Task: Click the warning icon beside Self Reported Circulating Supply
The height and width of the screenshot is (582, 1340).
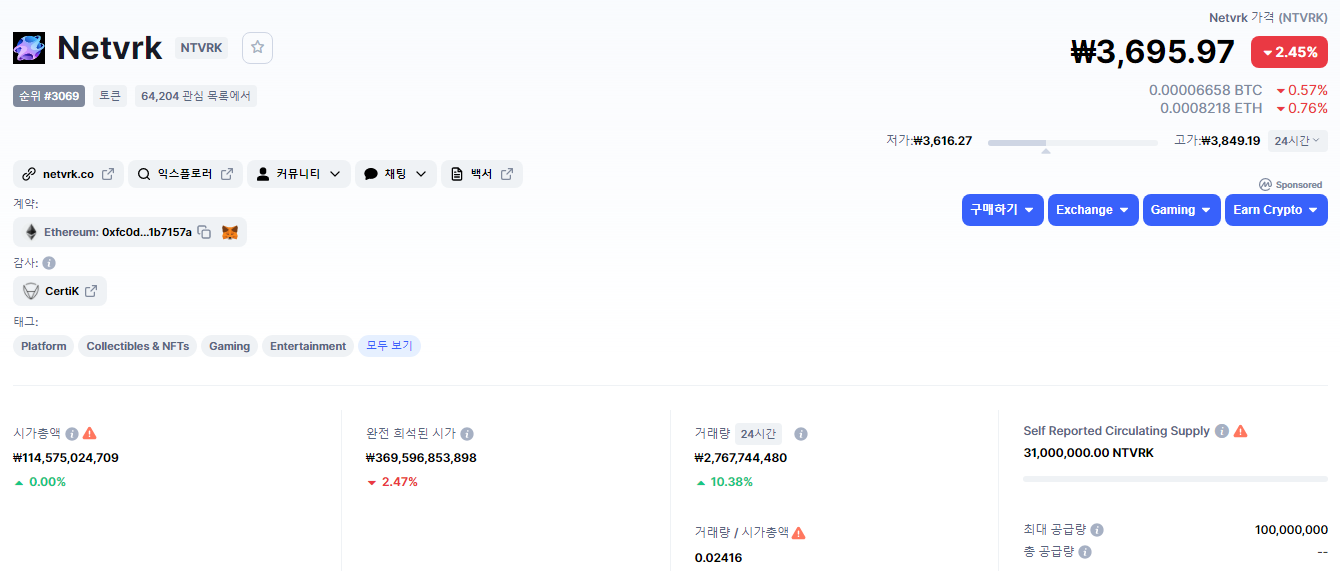Action: (1241, 431)
